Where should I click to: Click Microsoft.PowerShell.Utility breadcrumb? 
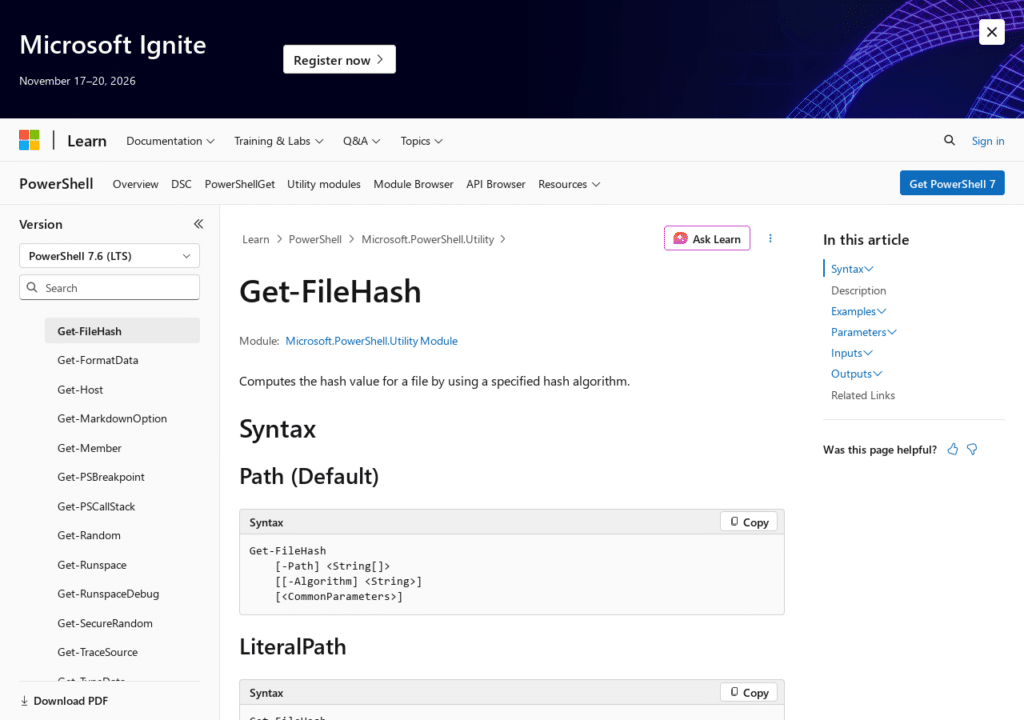428,239
